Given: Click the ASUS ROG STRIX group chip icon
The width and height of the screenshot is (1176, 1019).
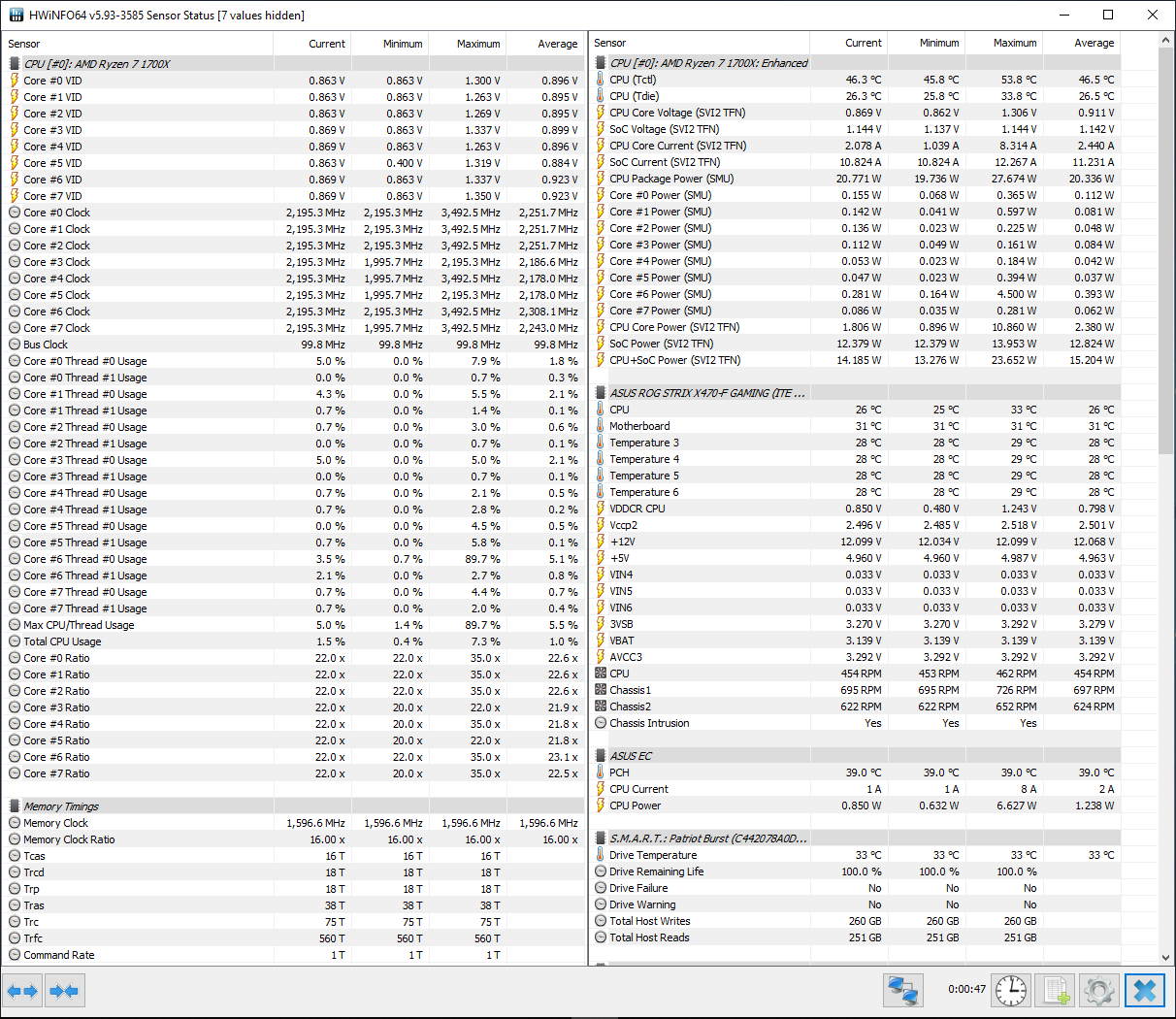Looking at the screenshot, I should (x=601, y=393).
